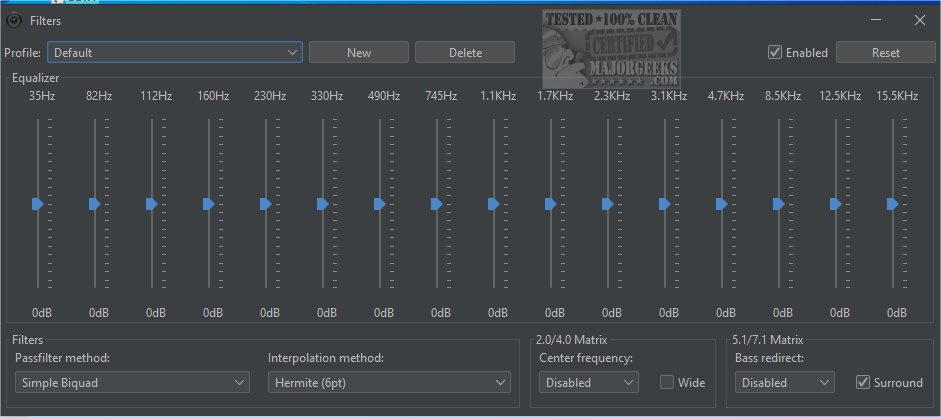Open the Center frequency dropdown

(588, 382)
